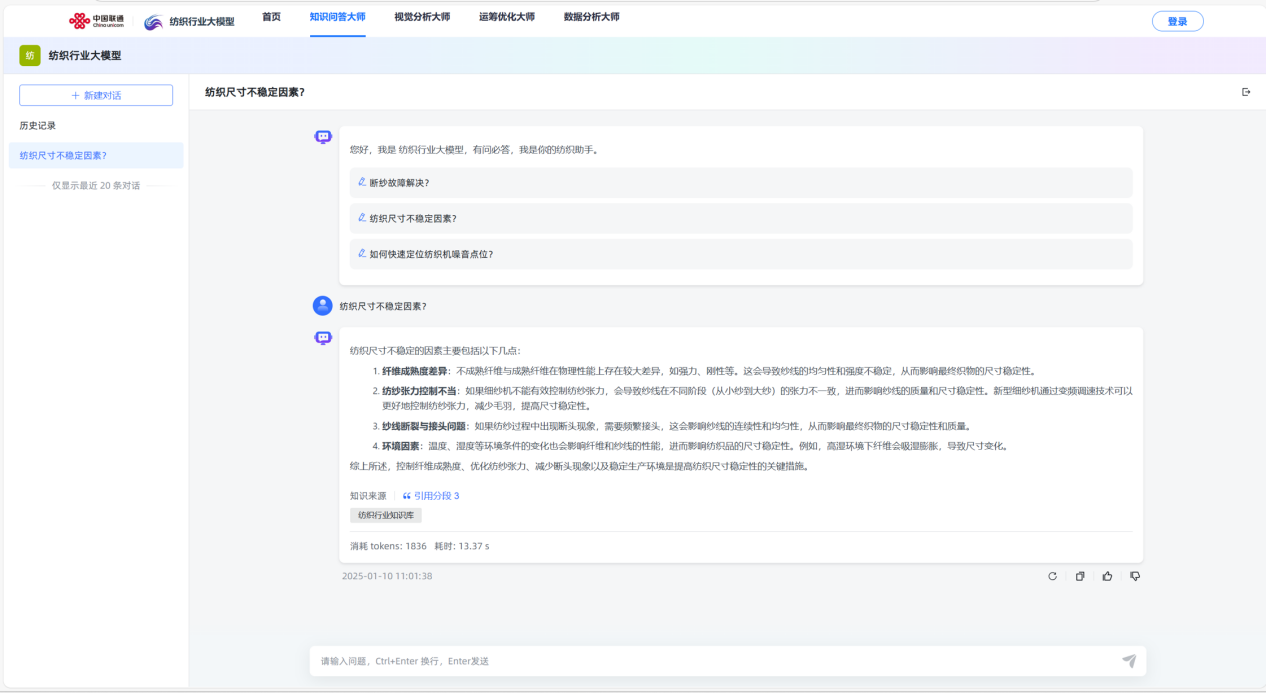Open the 运筹优化大师 tab
1266x693 pixels.
[x=507, y=17]
